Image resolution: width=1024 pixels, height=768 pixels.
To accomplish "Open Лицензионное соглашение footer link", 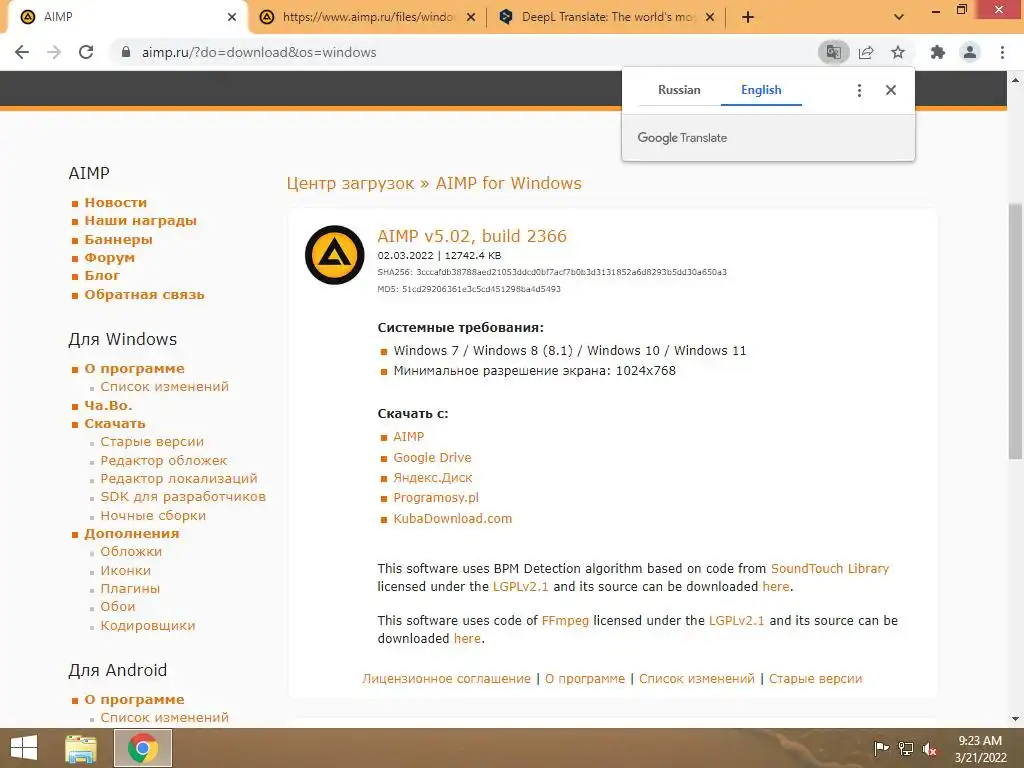I will [x=447, y=679].
